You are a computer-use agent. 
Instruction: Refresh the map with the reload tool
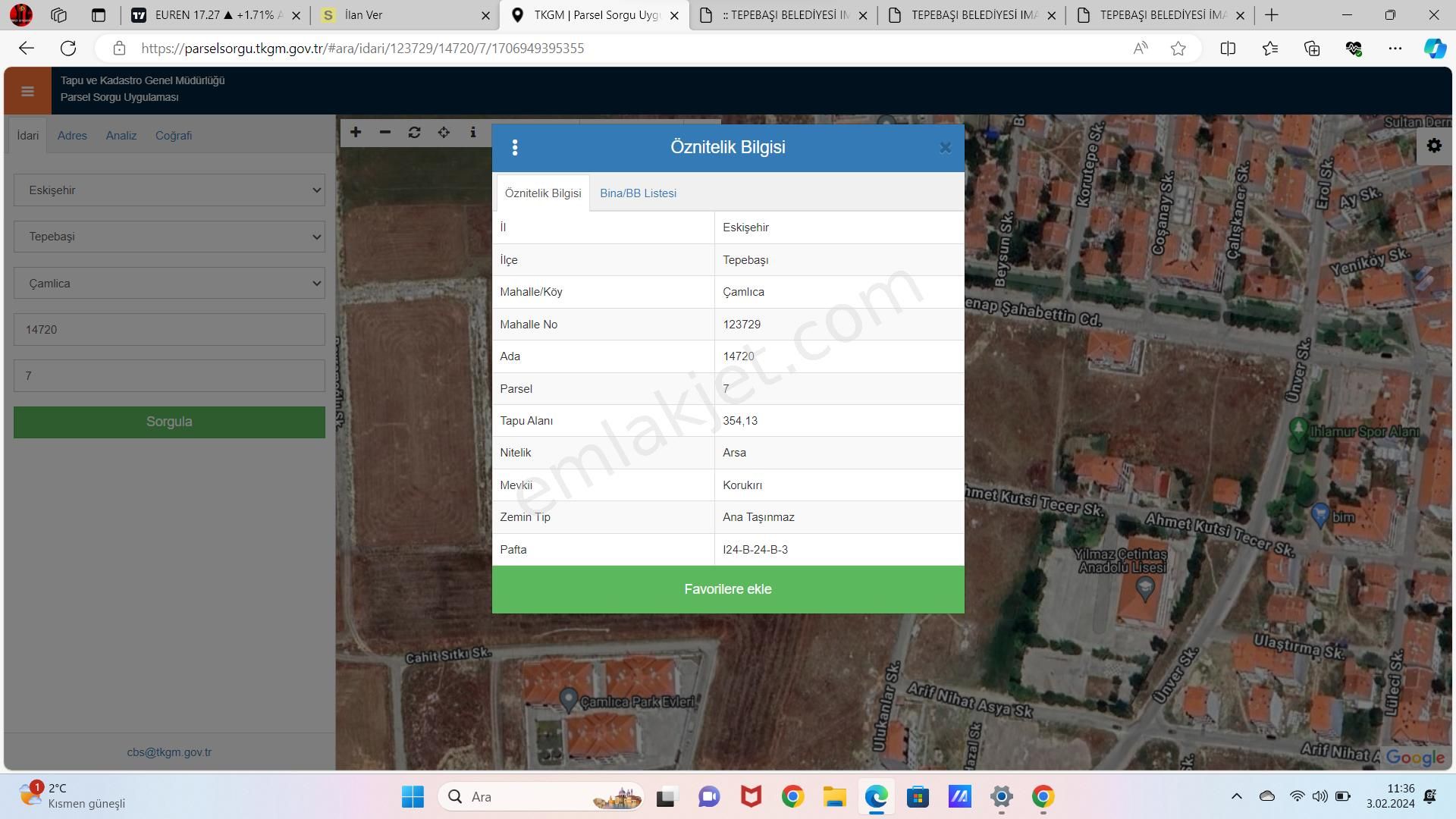point(414,132)
